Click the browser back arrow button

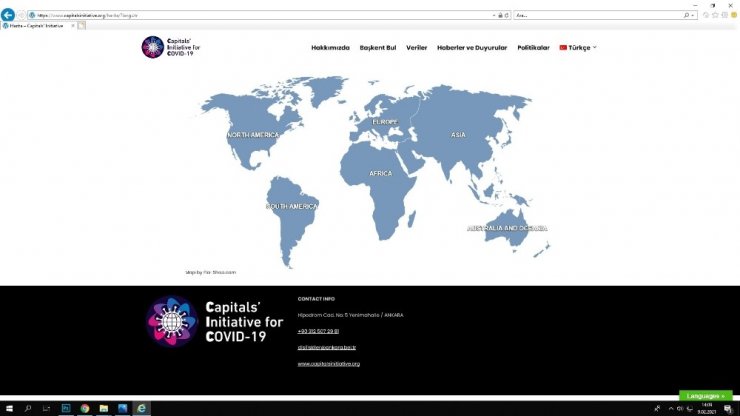tap(8, 15)
